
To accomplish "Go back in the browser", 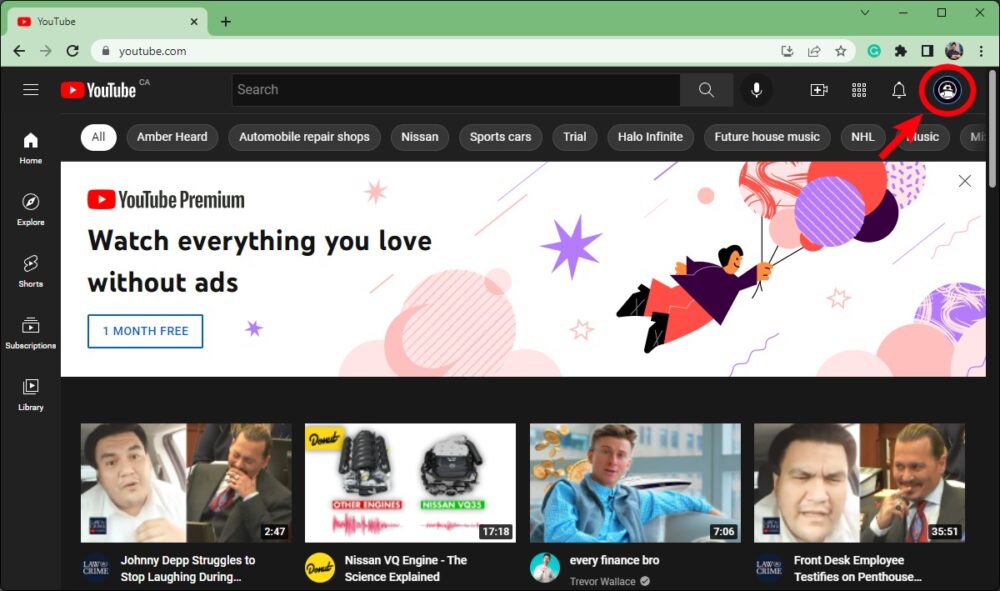I will [x=19, y=51].
